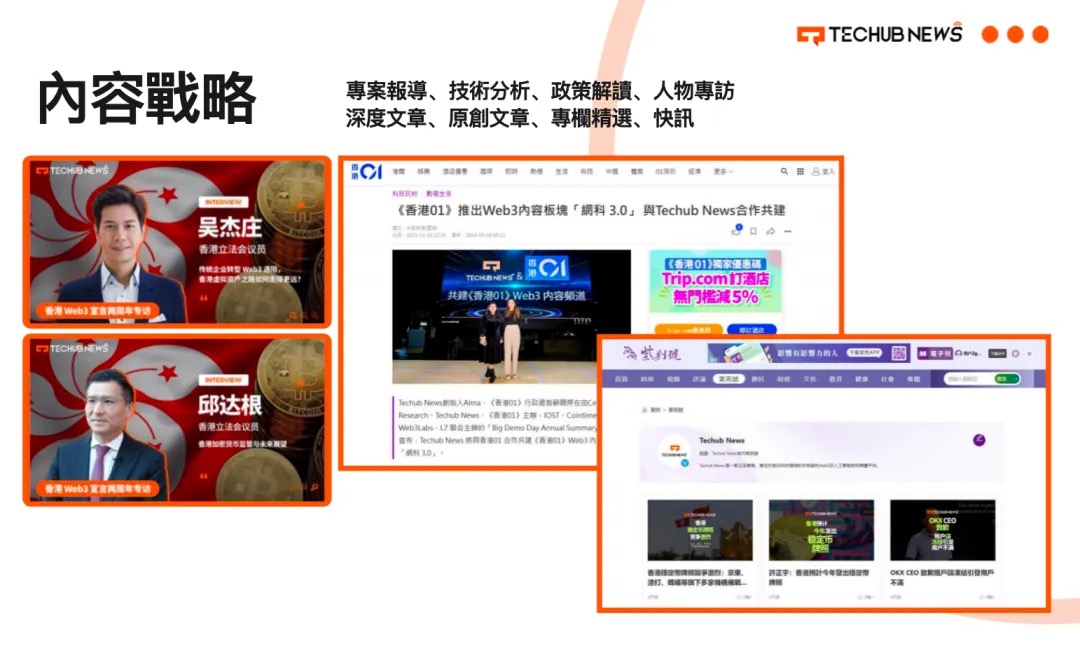Open 教育 in the purple 紫荊 nav bar
The image size is (1080, 660).
835,379
